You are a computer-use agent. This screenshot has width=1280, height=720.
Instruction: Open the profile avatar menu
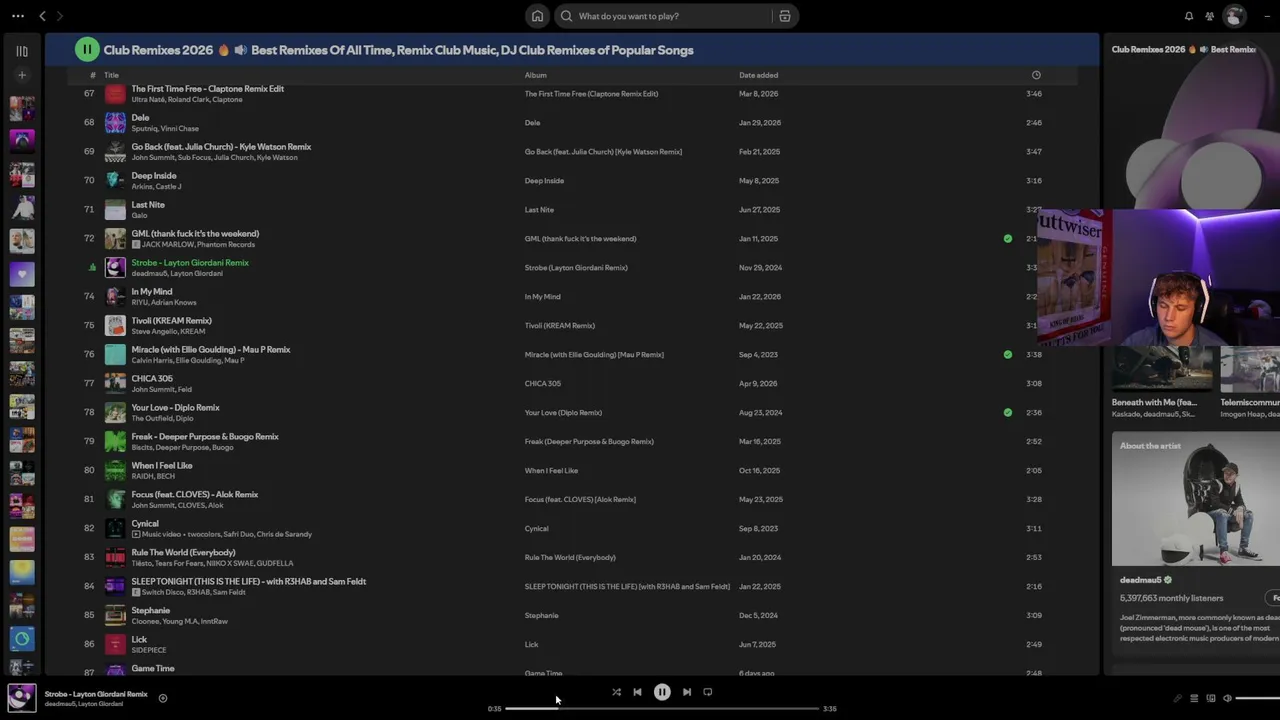1235,16
